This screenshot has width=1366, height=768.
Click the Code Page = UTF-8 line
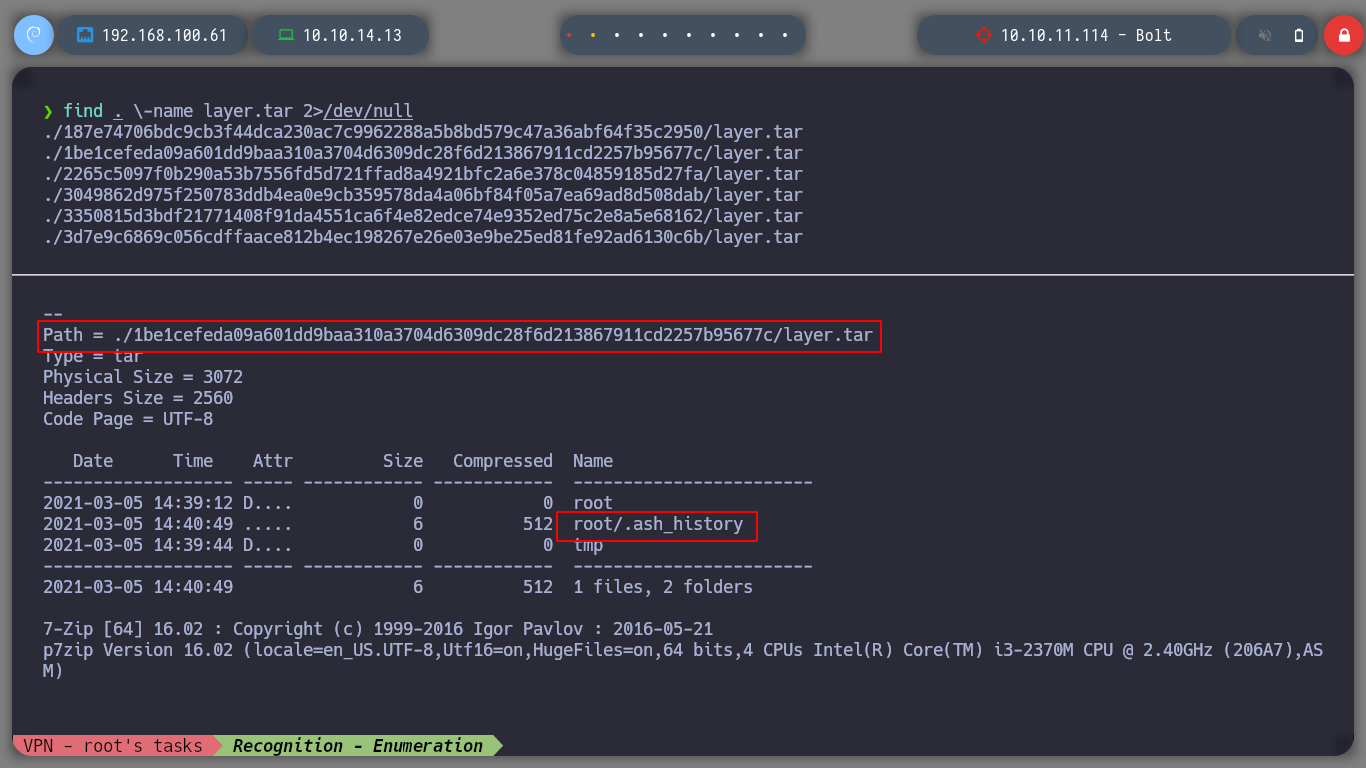[x=128, y=419]
